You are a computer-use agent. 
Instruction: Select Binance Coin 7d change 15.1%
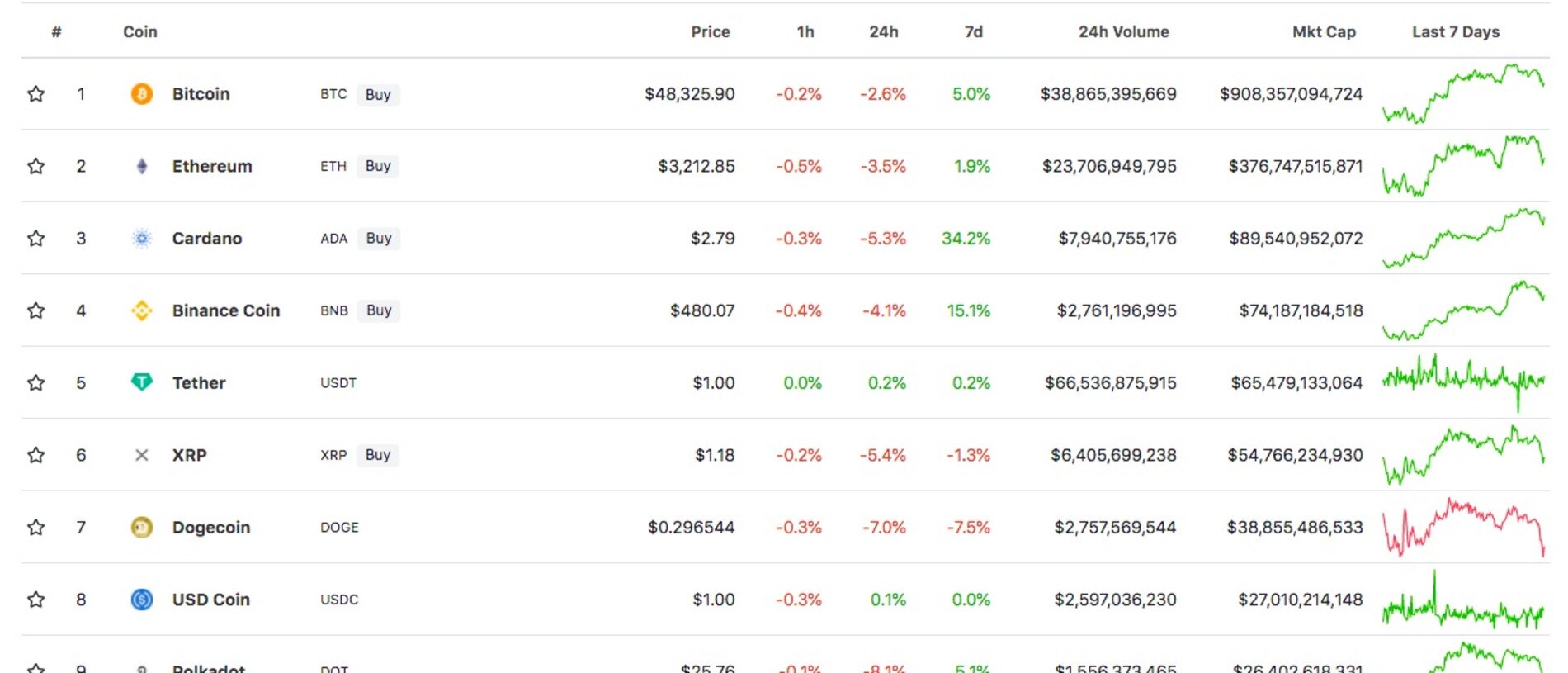click(968, 310)
